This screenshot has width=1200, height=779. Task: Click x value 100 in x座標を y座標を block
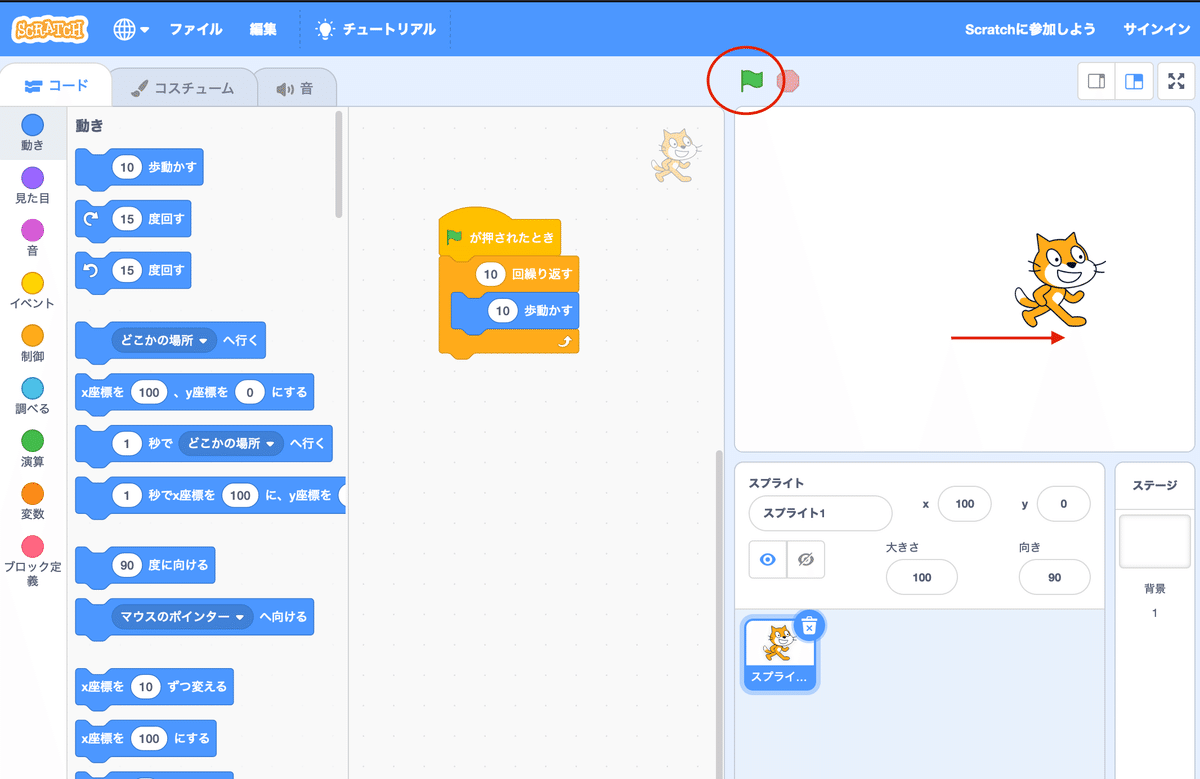149,393
